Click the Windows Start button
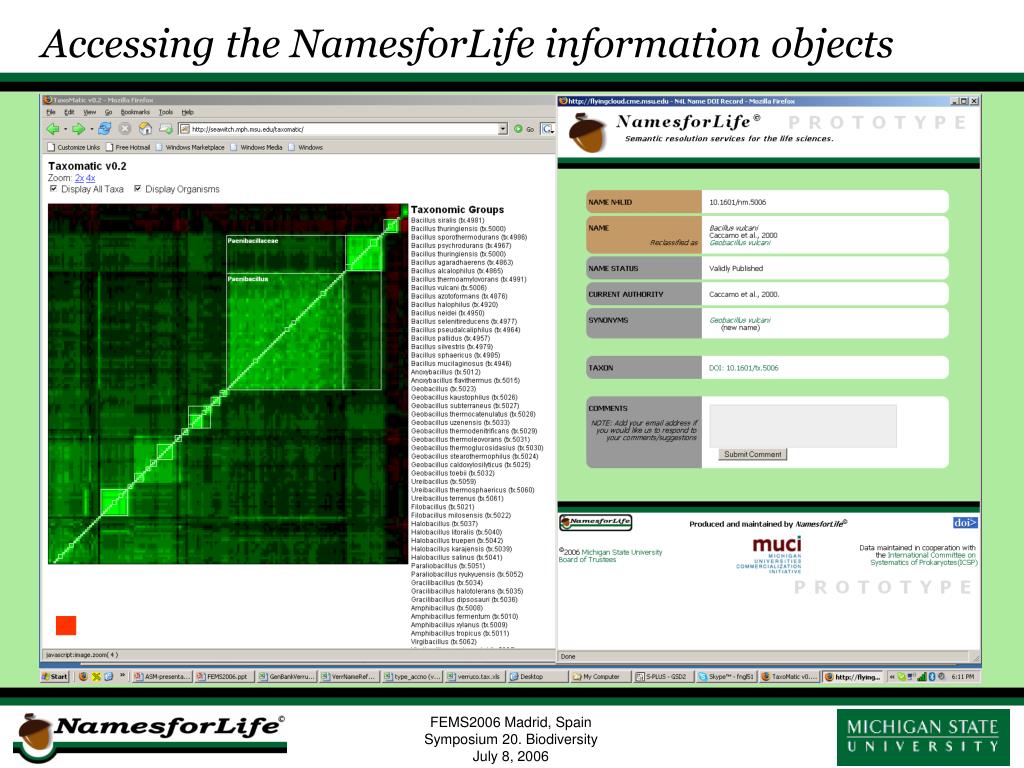 pyautogui.click(x=56, y=677)
